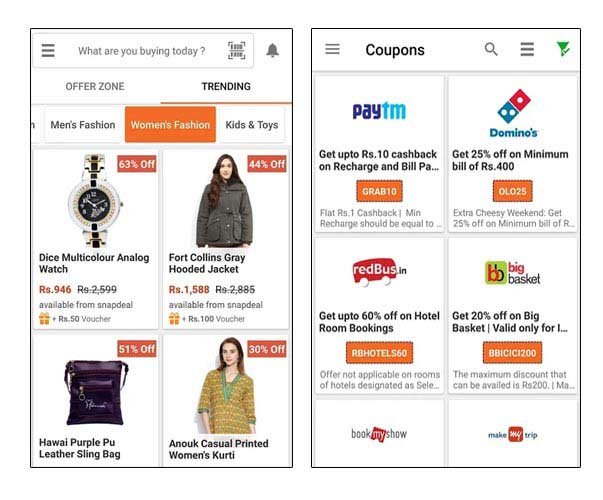Open the bookmyshow coupon card
Screen dimensions: 603x500
(x=379, y=433)
